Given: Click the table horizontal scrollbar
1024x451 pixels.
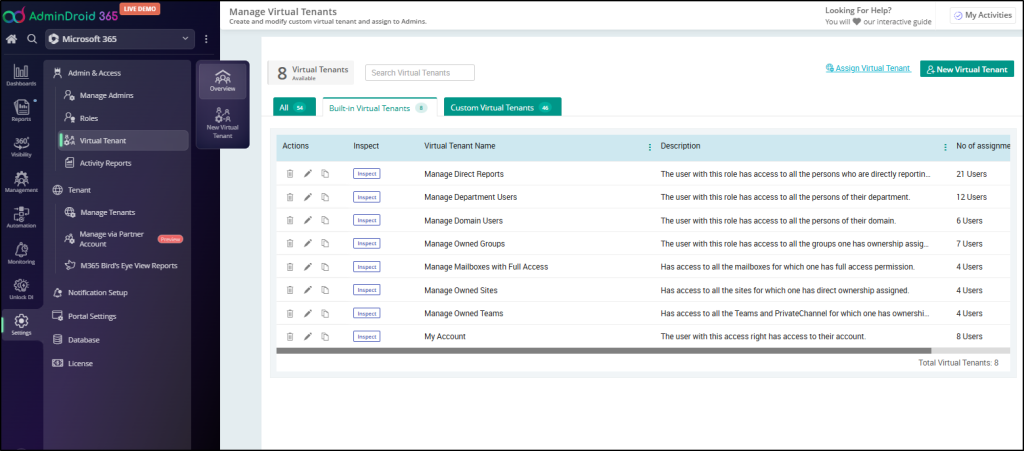Looking at the screenshot, I should click(x=603, y=350).
